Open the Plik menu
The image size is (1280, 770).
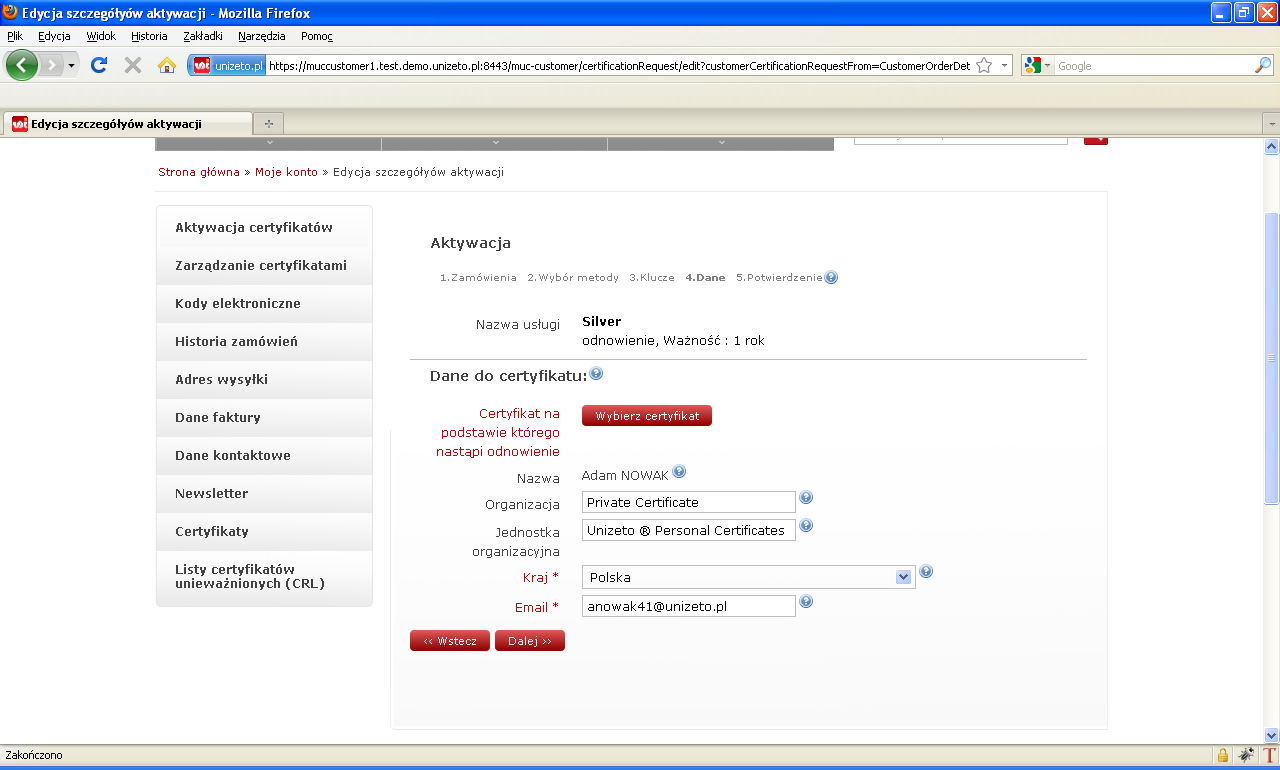(x=15, y=36)
